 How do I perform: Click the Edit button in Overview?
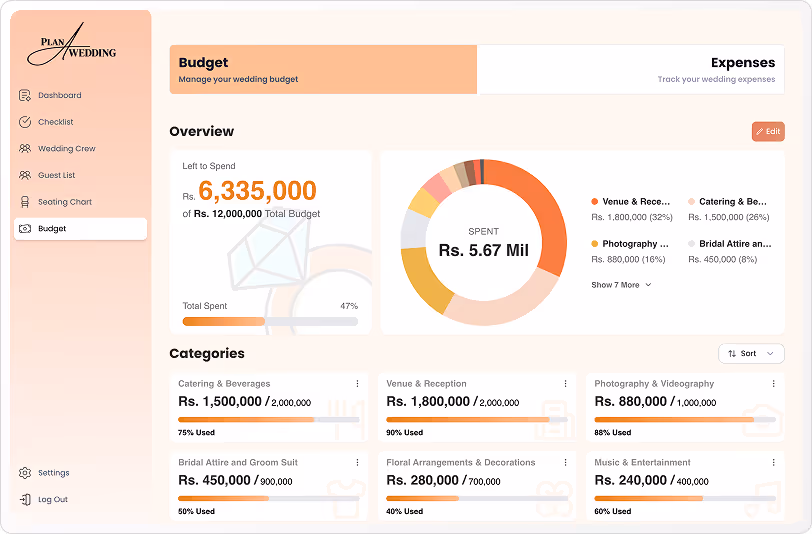[x=768, y=132]
